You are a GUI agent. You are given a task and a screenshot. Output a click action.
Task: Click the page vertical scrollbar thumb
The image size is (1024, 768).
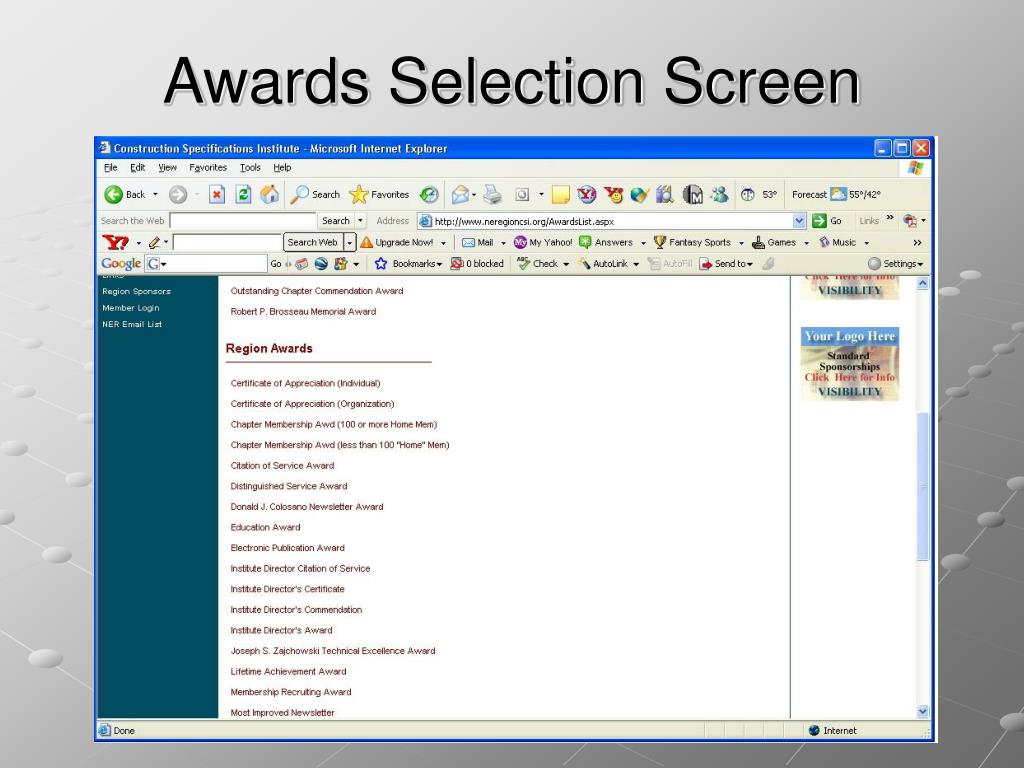click(x=923, y=487)
